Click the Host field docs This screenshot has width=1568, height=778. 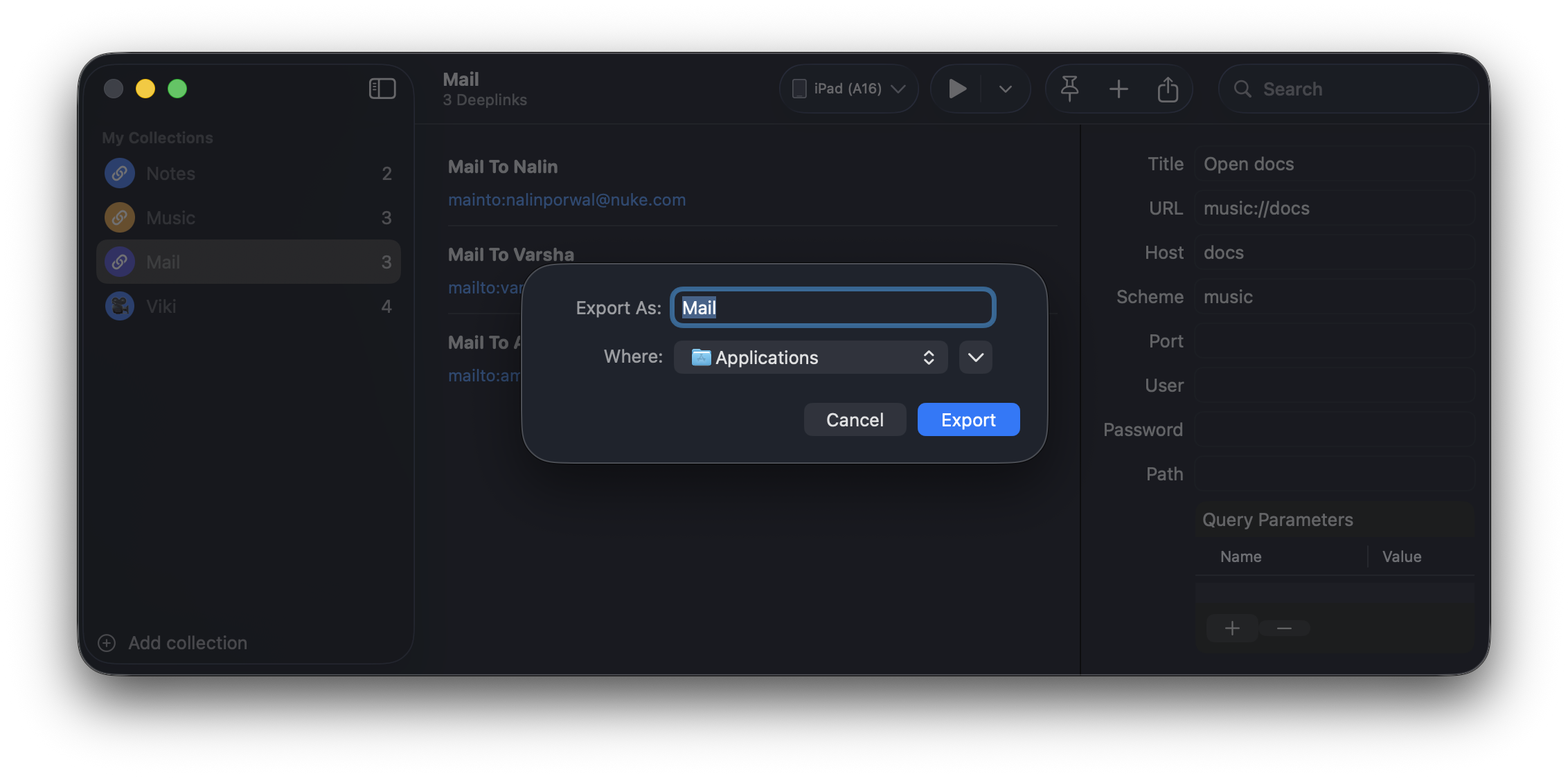(x=1335, y=253)
